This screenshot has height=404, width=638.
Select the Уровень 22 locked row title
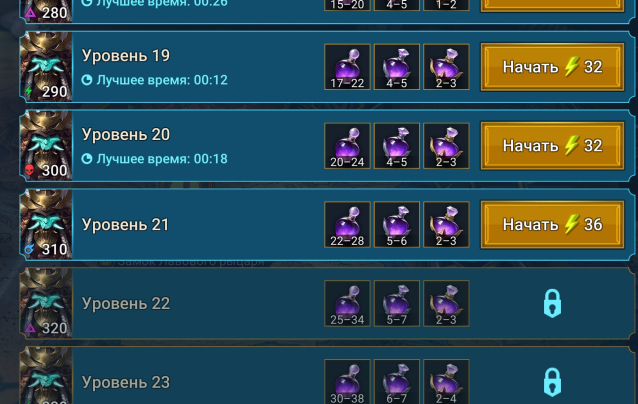126,304
